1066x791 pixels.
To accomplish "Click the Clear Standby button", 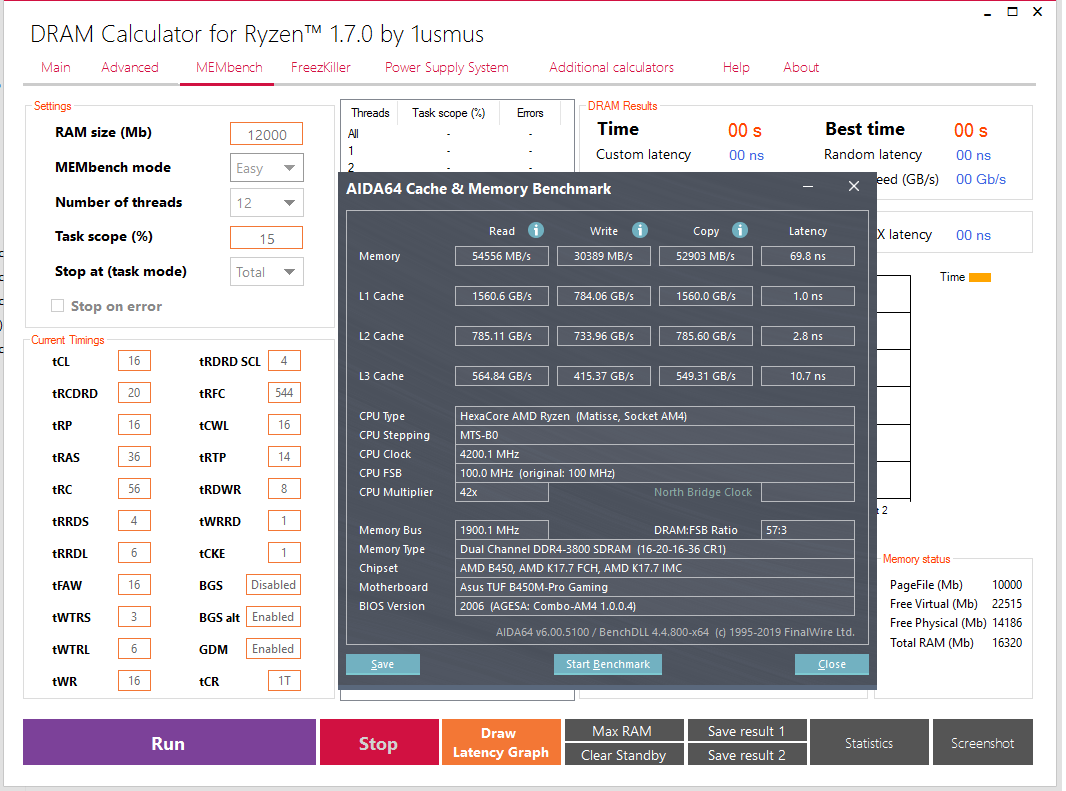I will (x=623, y=754).
